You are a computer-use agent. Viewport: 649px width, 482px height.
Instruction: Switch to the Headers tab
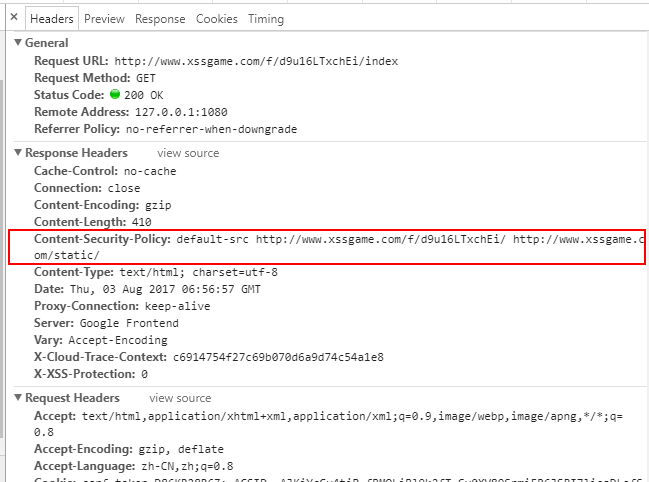pyautogui.click(x=51, y=19)
